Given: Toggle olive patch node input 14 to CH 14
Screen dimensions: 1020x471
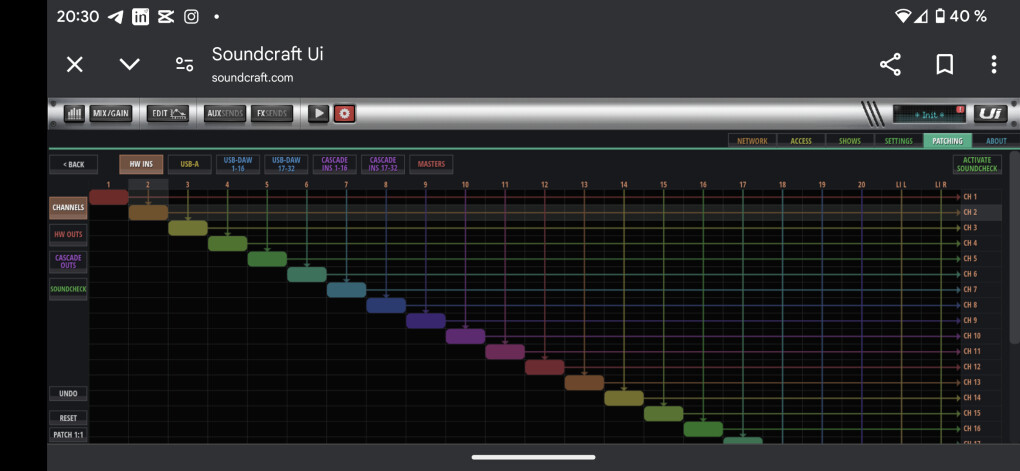Looking at the screenshot, I should coord(624,398).
